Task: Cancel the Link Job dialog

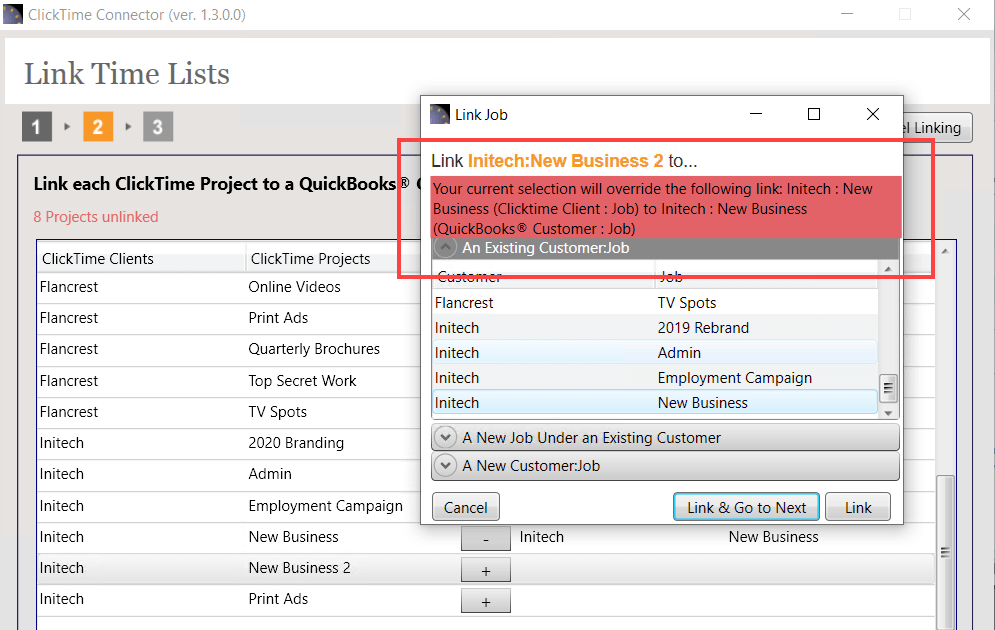Action: click(466, 508)
